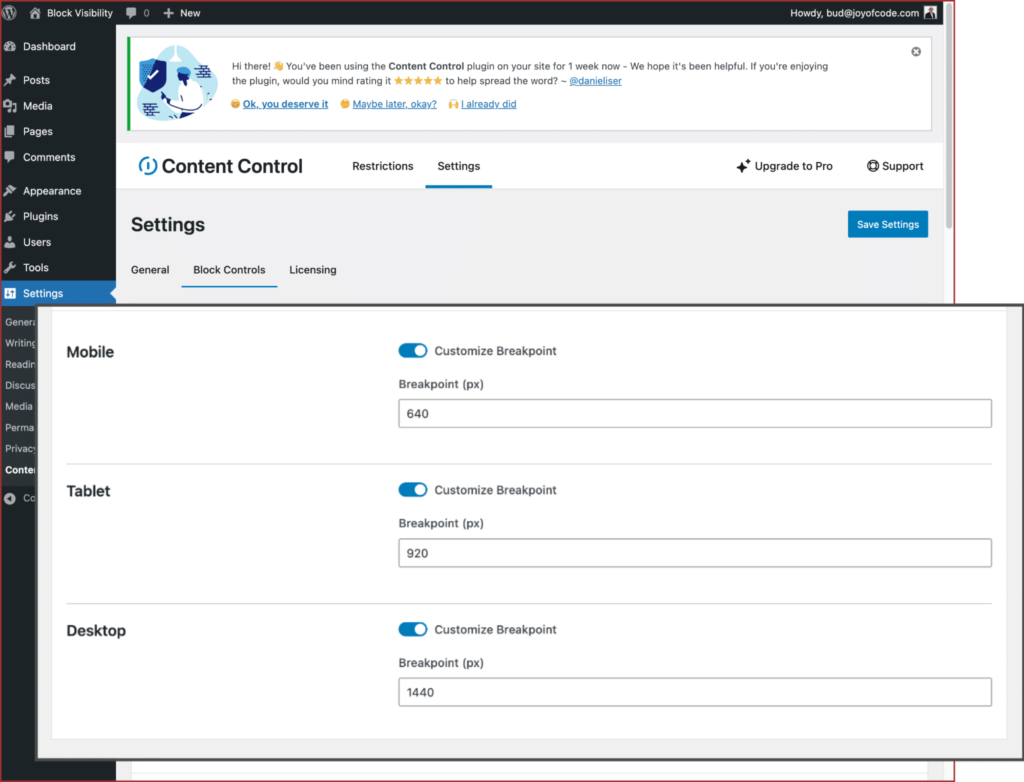Open the Discussion settings submenu

pos(19,385)
